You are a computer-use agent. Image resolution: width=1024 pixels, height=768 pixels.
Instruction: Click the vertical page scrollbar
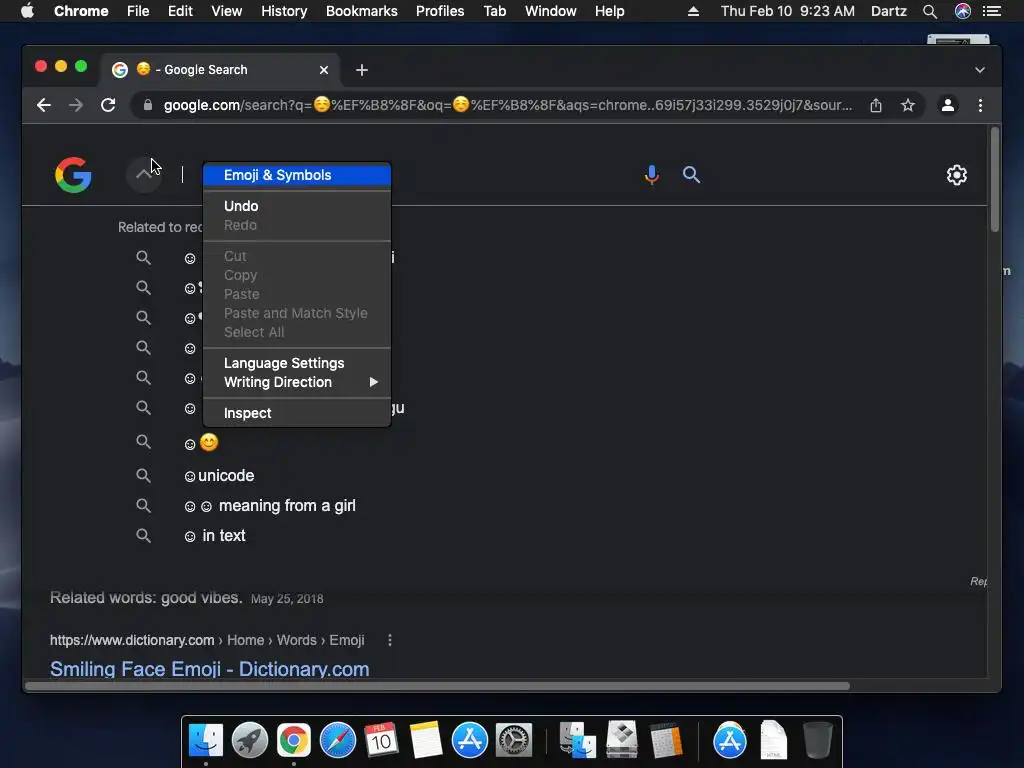(x=995, y=180)
